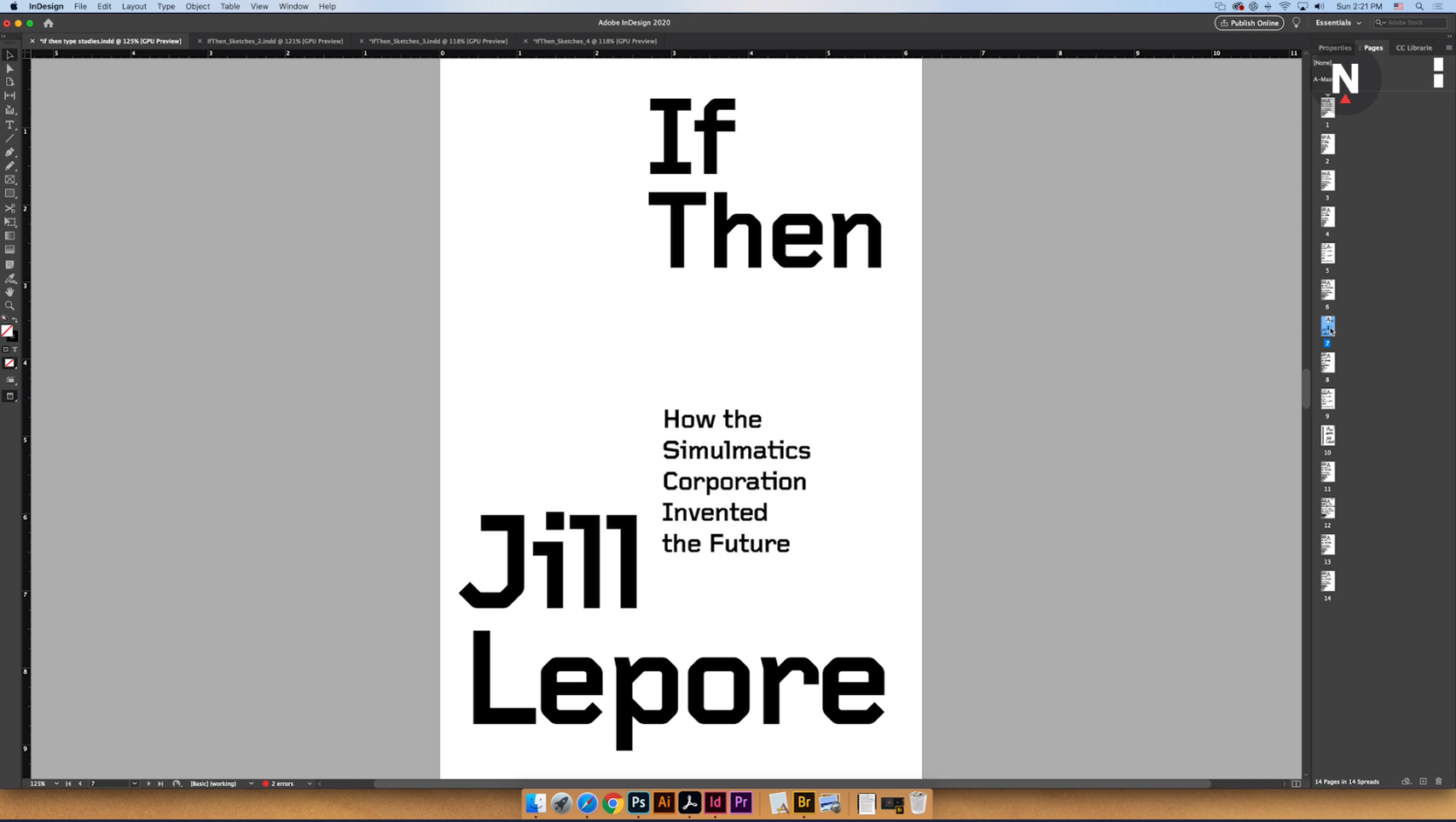
Task: Click the Home icon in the title bar
Action: (49, 23)
